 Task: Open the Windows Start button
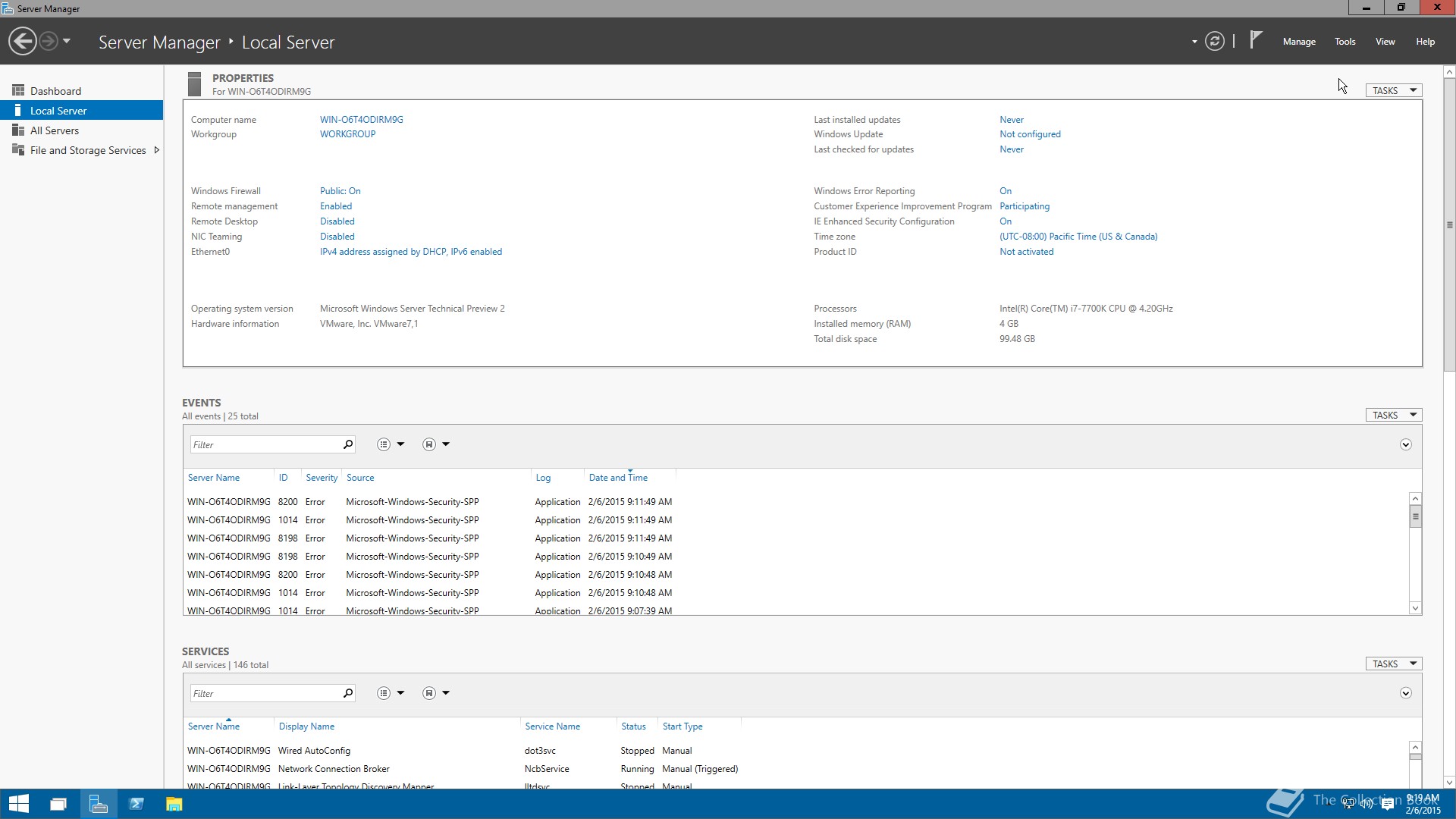point(19,804)
